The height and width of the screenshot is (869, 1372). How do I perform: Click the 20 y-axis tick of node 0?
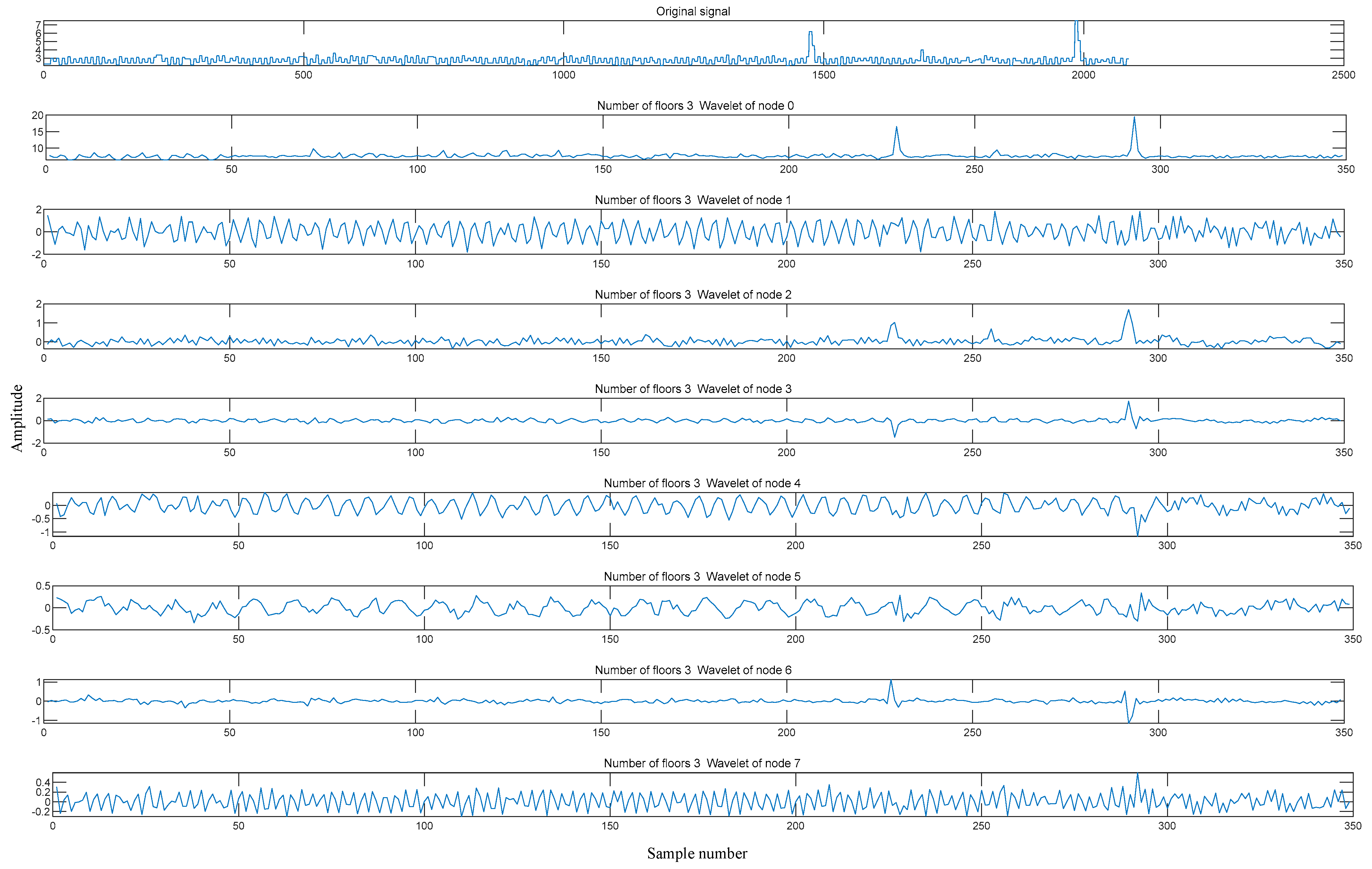point(37,116)
